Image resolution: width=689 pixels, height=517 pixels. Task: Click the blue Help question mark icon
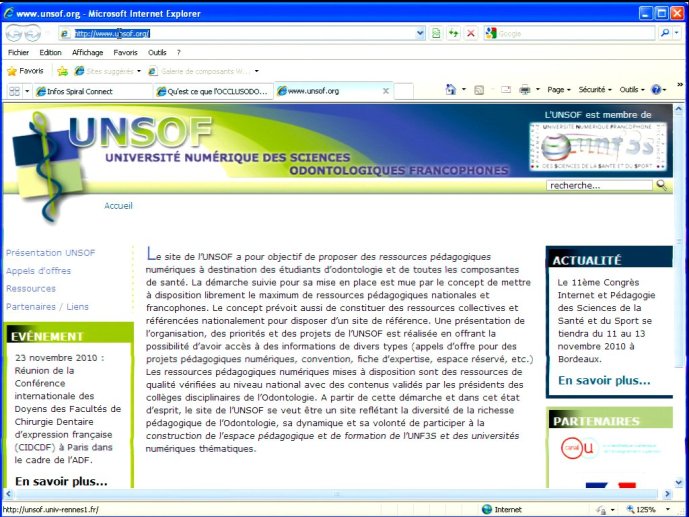pos(656,90)
